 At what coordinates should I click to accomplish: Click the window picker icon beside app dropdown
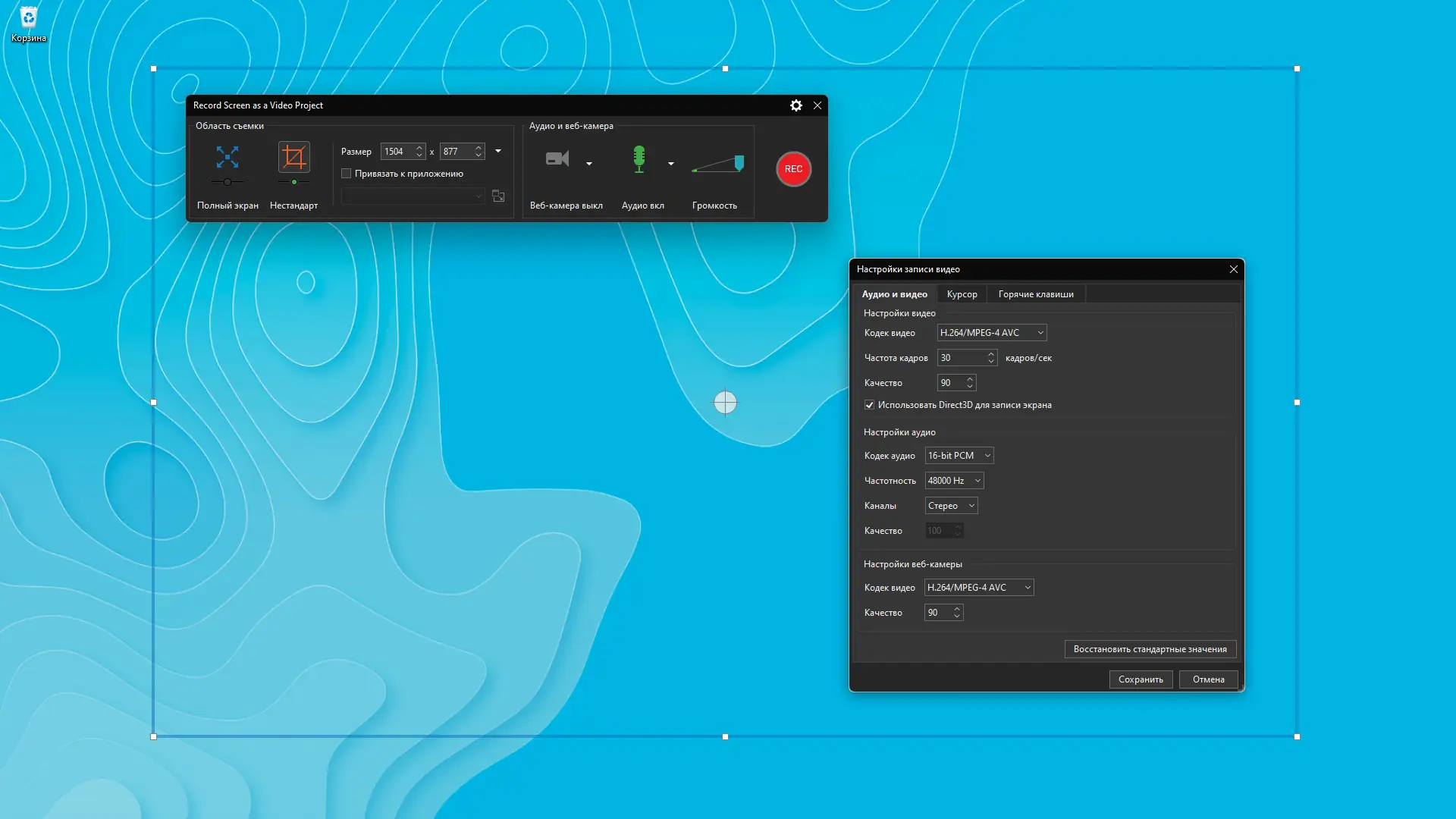(x=498, y=196)
